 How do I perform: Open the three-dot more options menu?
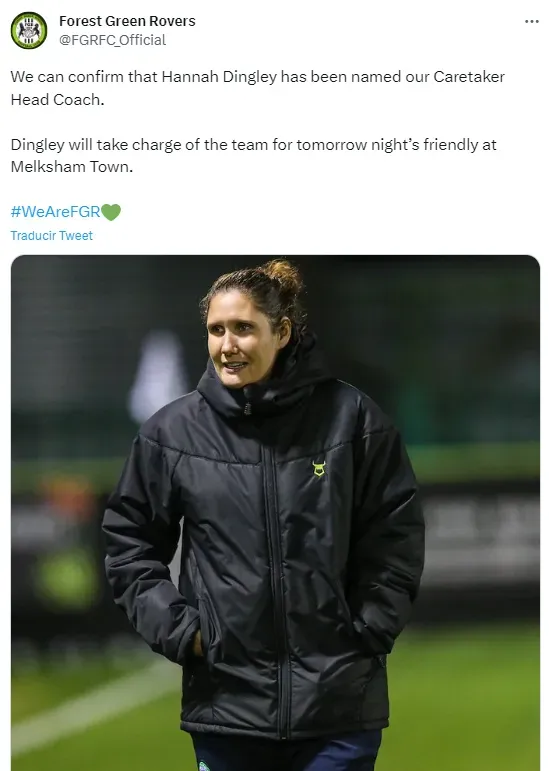click(531, 22)
